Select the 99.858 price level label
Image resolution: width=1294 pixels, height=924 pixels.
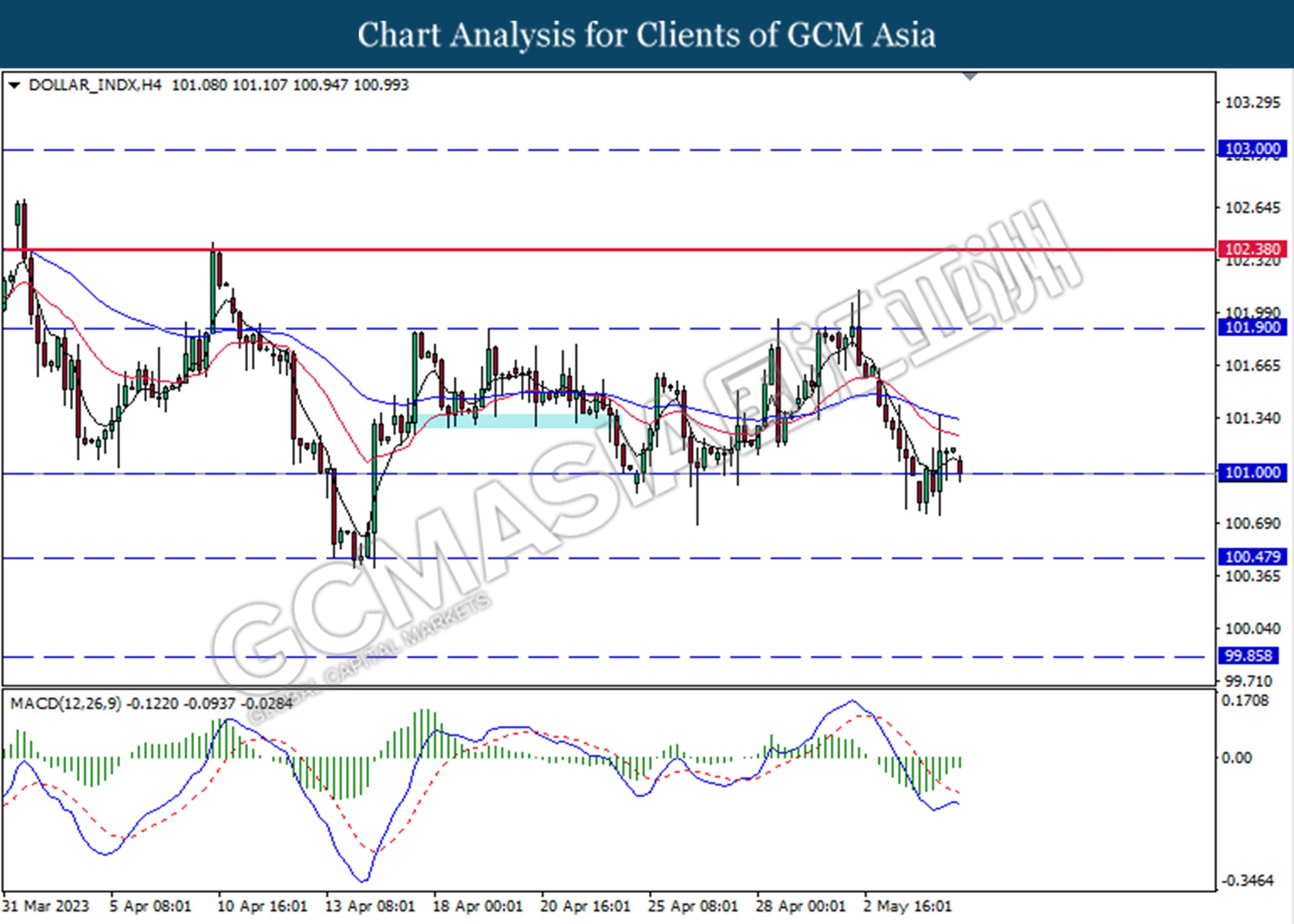click(1248, 655)
